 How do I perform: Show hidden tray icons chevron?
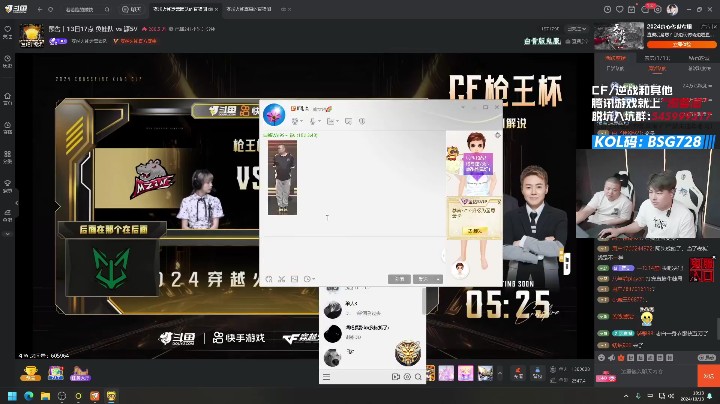(x=626, y=396)
